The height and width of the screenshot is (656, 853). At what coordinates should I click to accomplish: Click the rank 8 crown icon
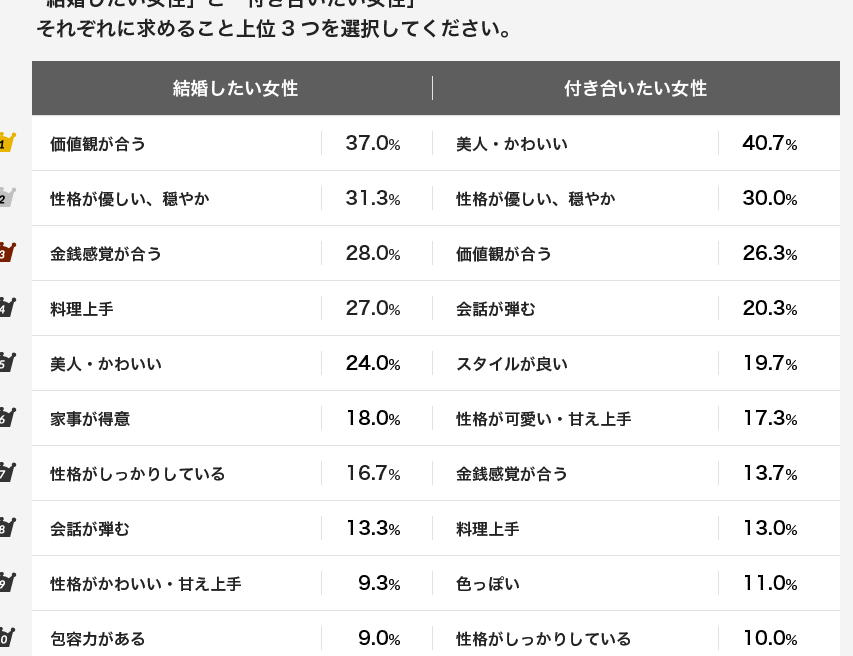point(6,528)
